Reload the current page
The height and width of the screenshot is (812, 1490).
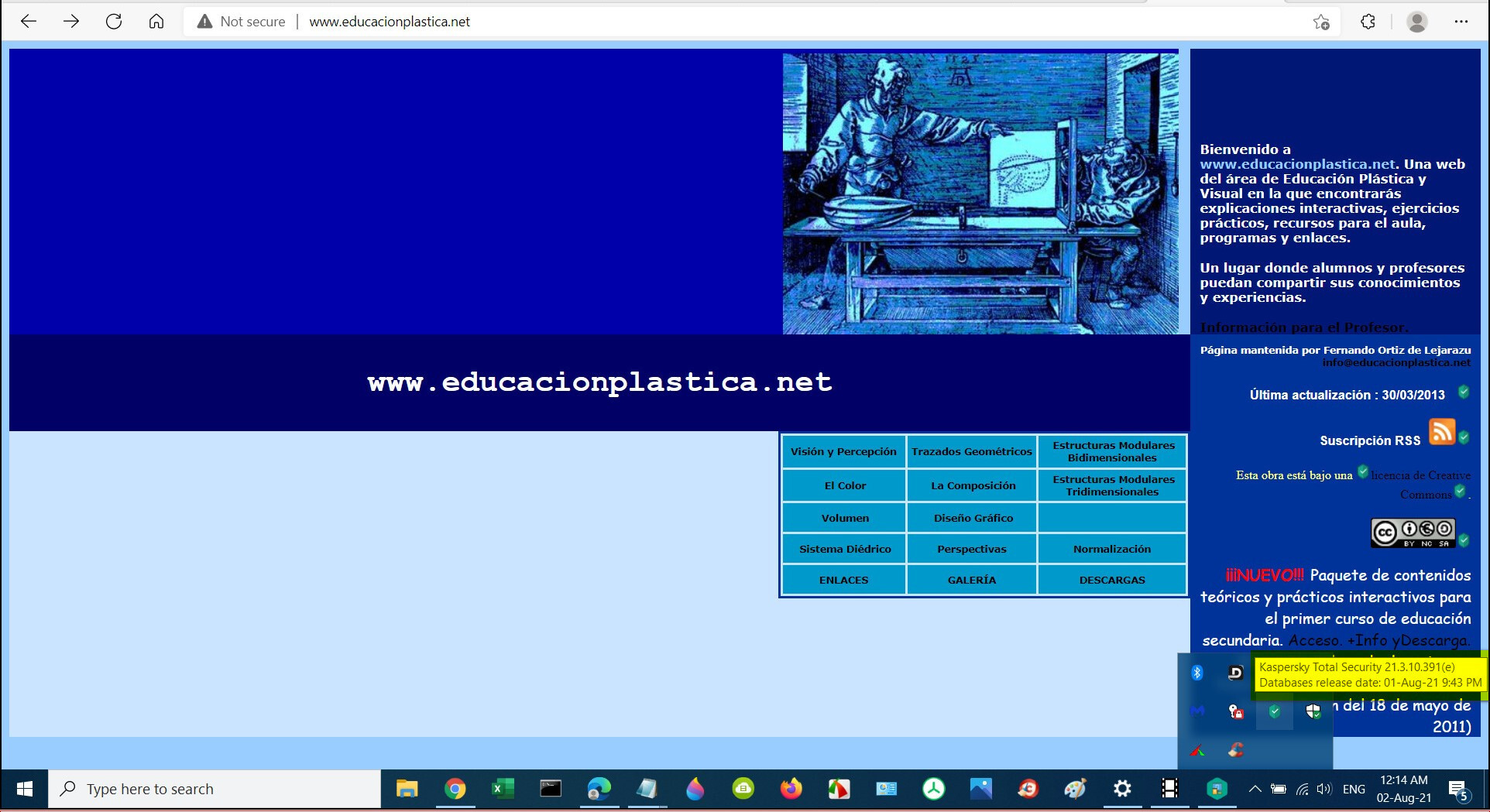[x=114, y=22]
